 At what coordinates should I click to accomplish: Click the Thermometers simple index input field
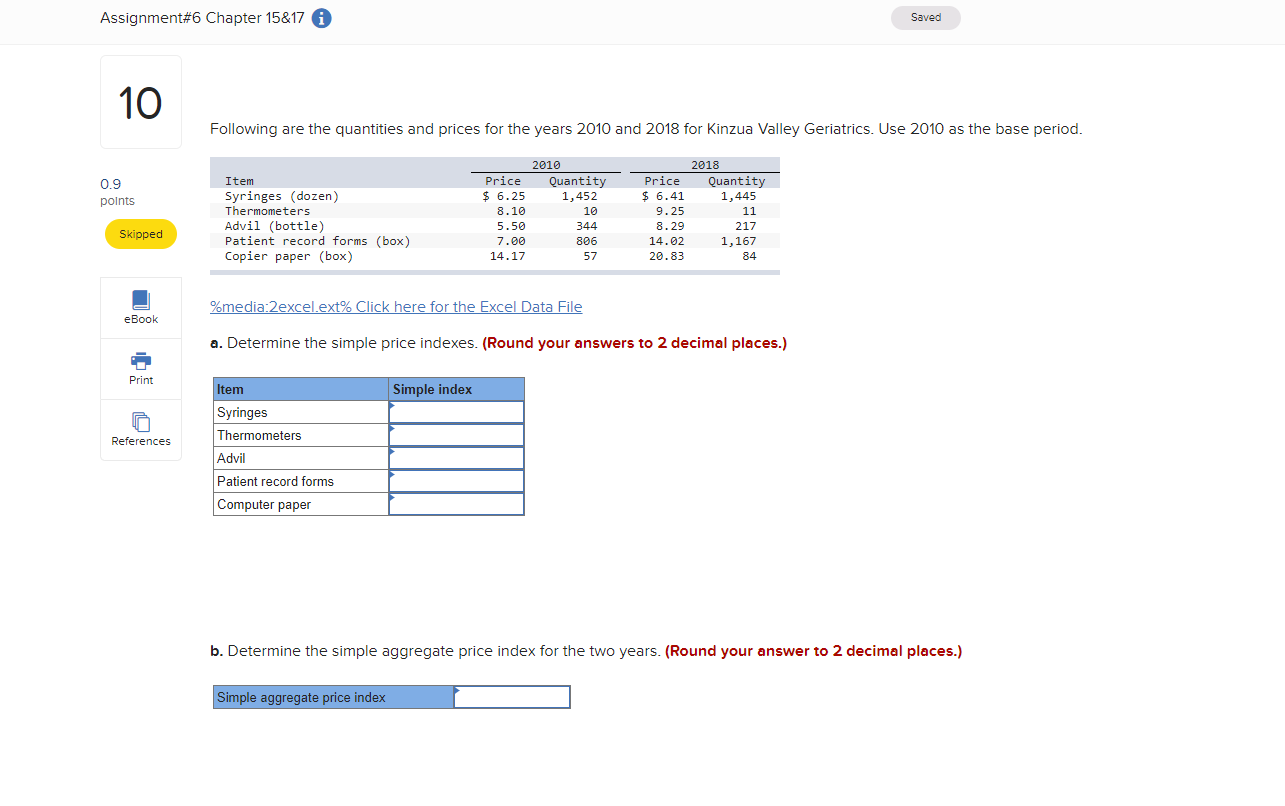(x=460, y=434)
